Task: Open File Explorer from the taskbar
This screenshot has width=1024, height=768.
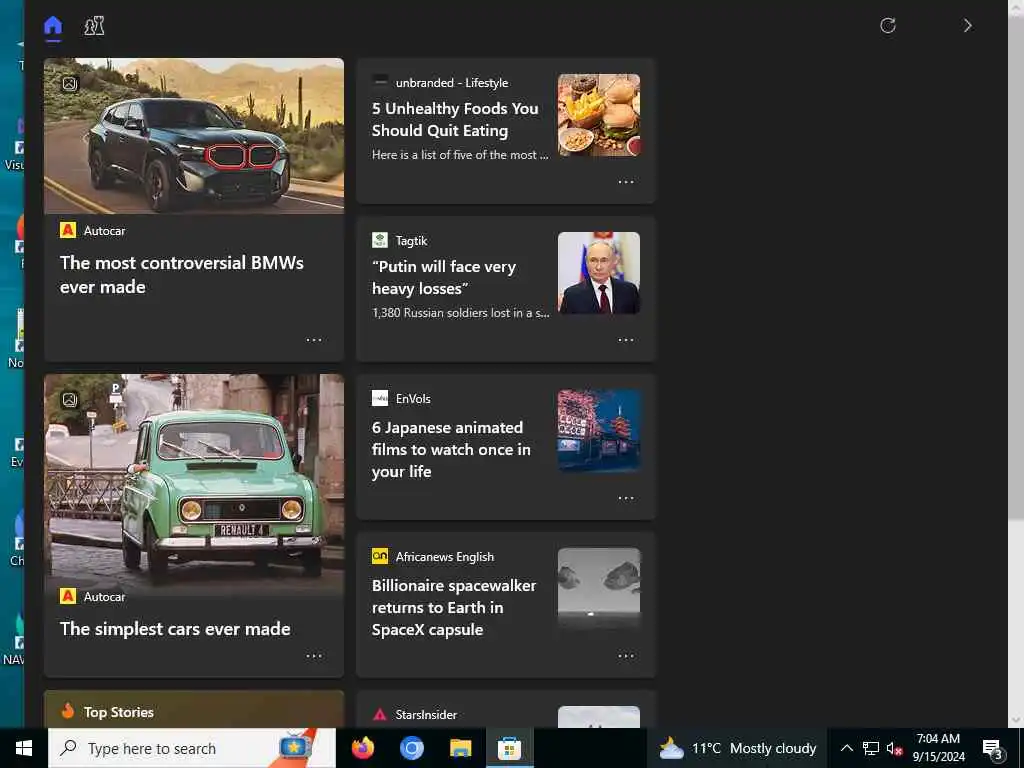Action: tap(460, 748)
